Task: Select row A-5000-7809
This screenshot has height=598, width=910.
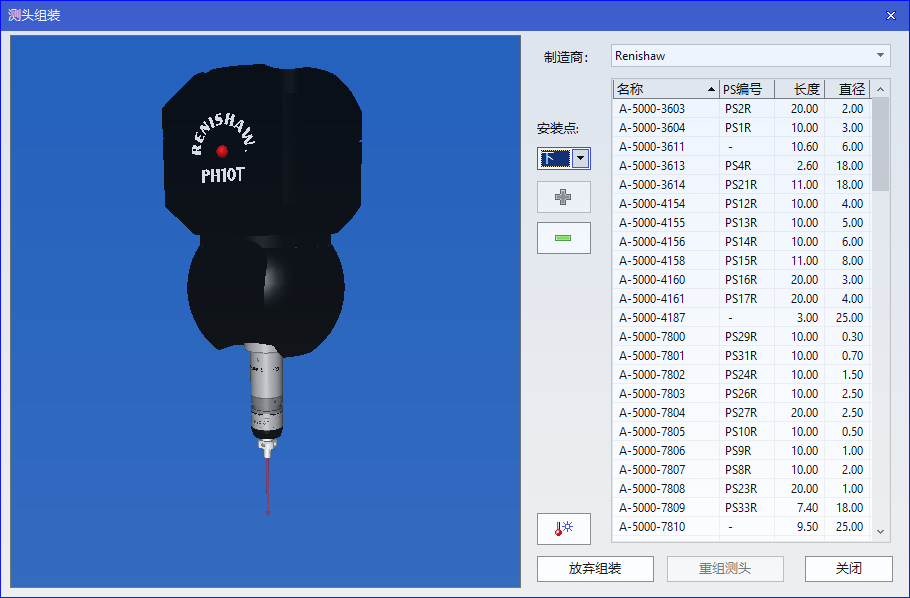Action: [742, 508]
